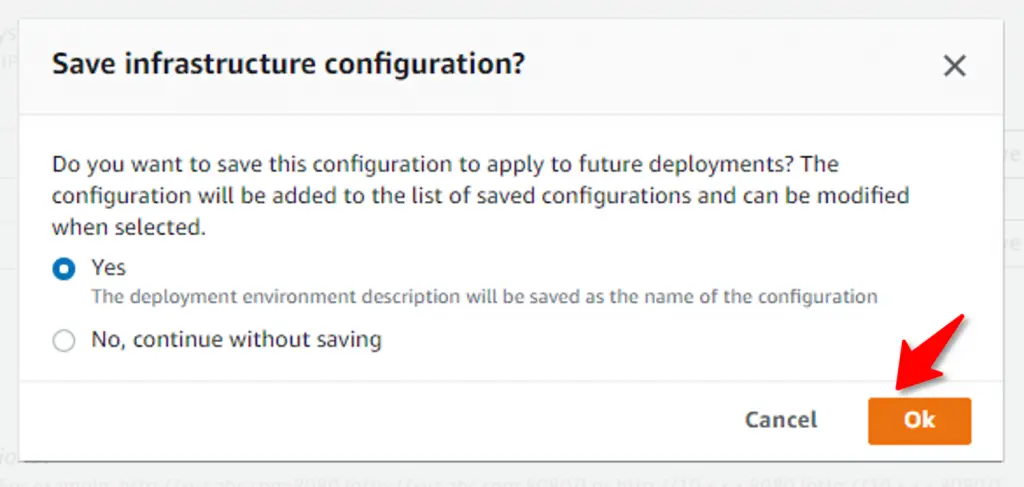Confirm saving configuration with Ok
Viewport: 1024px width, 487px height.
[x=919, y=420]
